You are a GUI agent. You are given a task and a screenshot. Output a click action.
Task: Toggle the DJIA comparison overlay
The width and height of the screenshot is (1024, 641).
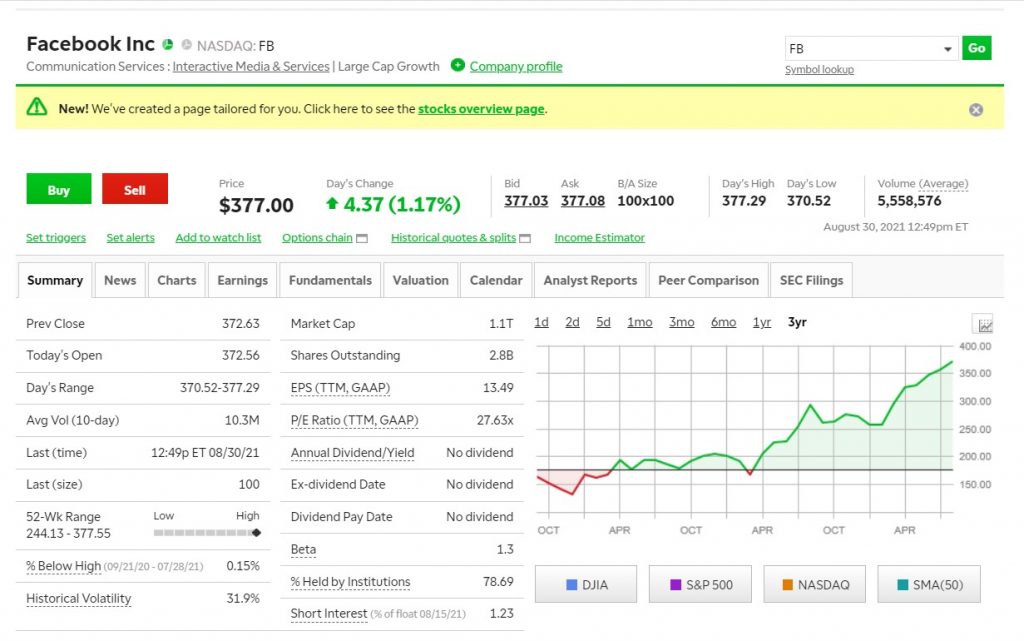click(586, 584)
